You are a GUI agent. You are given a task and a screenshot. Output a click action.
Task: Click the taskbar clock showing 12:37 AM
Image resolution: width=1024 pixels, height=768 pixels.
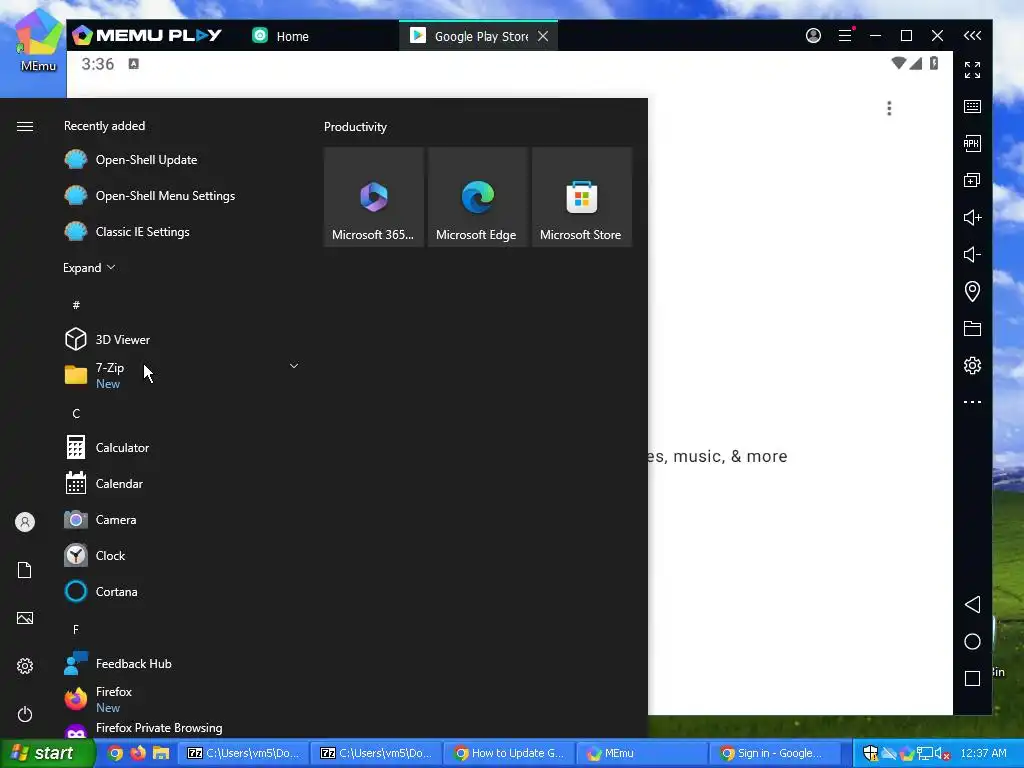984,753
